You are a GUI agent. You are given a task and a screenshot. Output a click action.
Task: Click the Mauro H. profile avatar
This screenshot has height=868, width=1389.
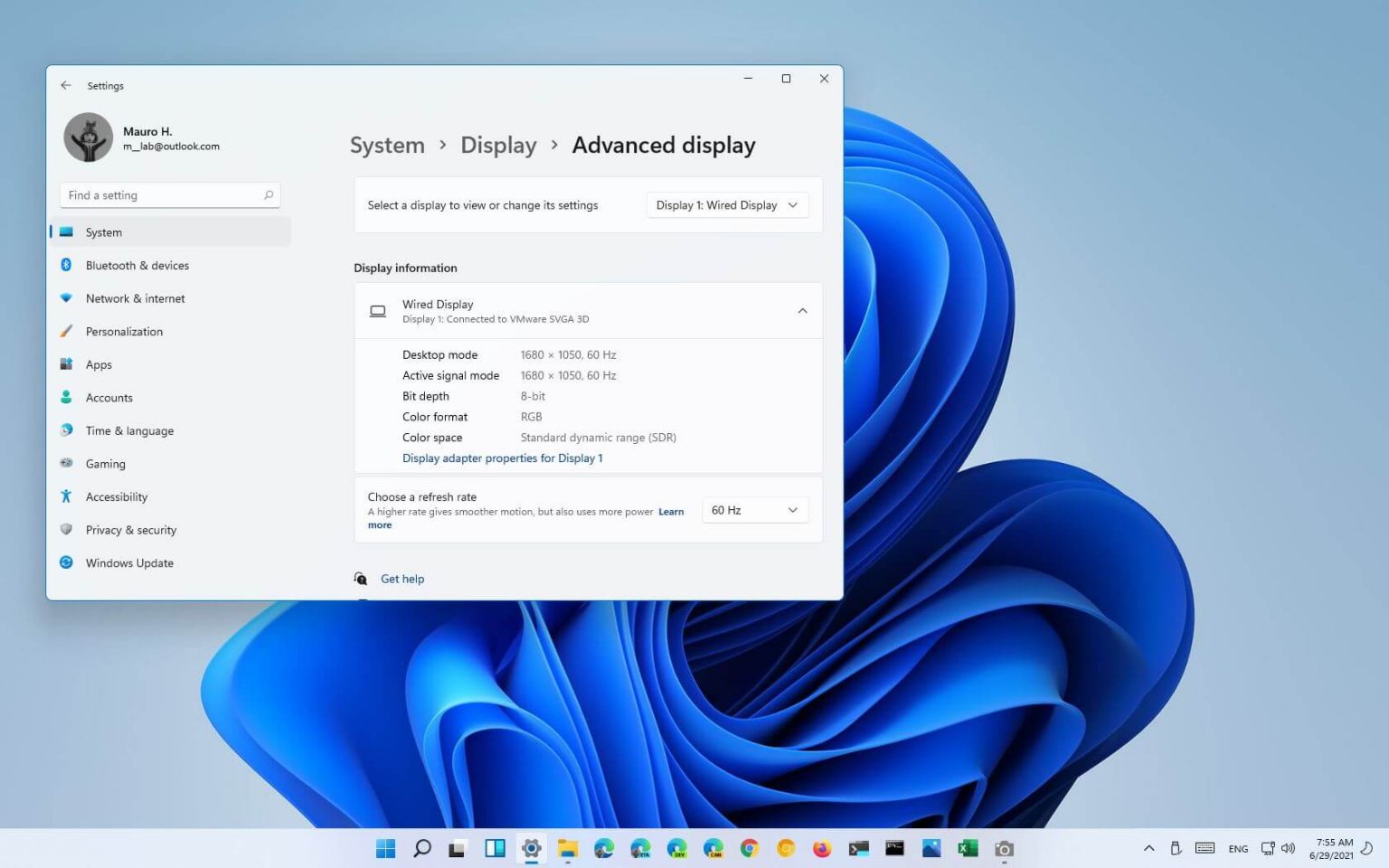[x=89, y=137]
